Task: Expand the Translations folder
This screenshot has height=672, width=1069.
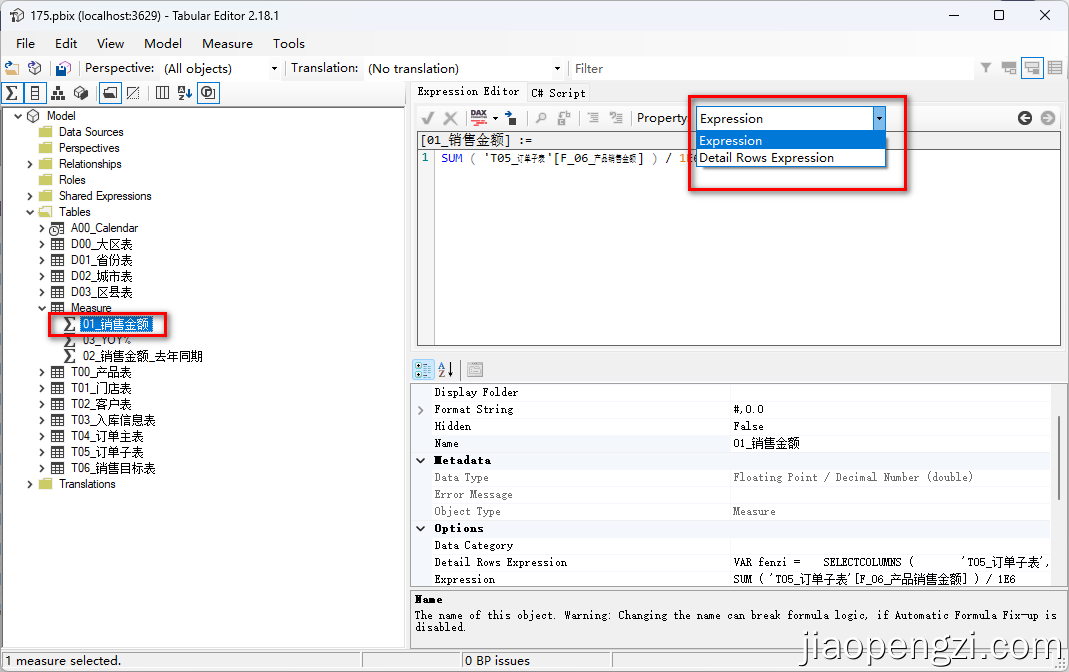Action: click(x=30, y=484)
